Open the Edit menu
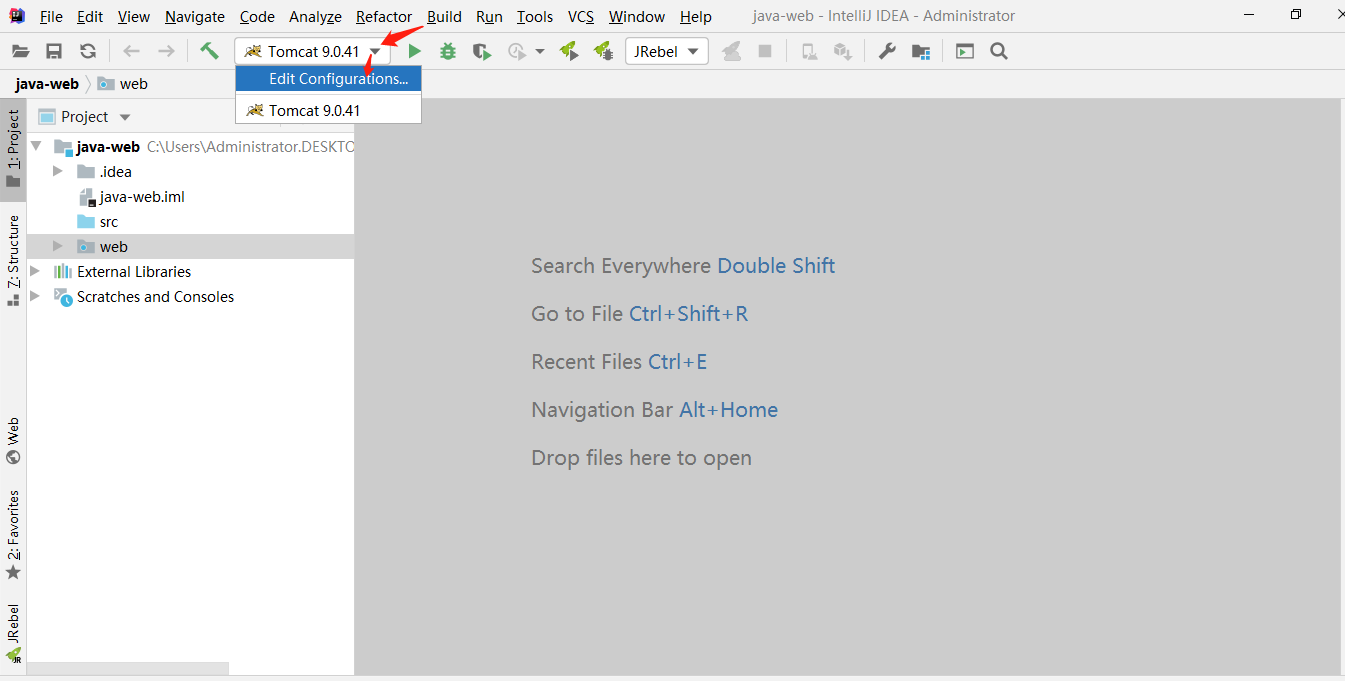This screenshot has width=1345, height=681. [x=90, y=16]
